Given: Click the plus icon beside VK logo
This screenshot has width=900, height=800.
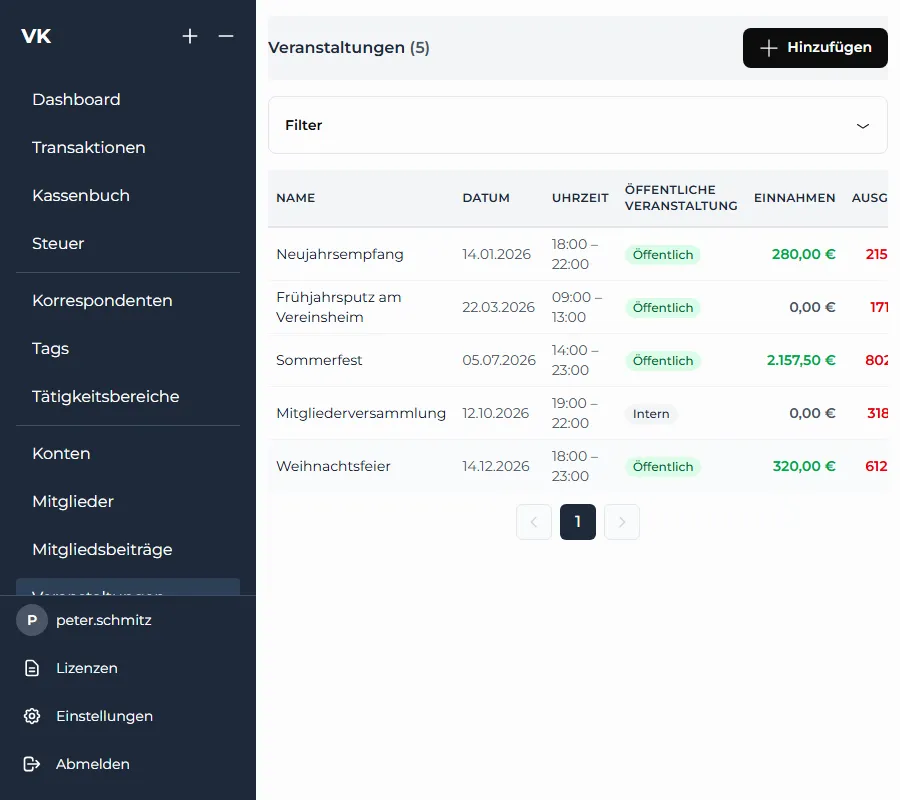Looking at the screenshot, I should point(190,36).
